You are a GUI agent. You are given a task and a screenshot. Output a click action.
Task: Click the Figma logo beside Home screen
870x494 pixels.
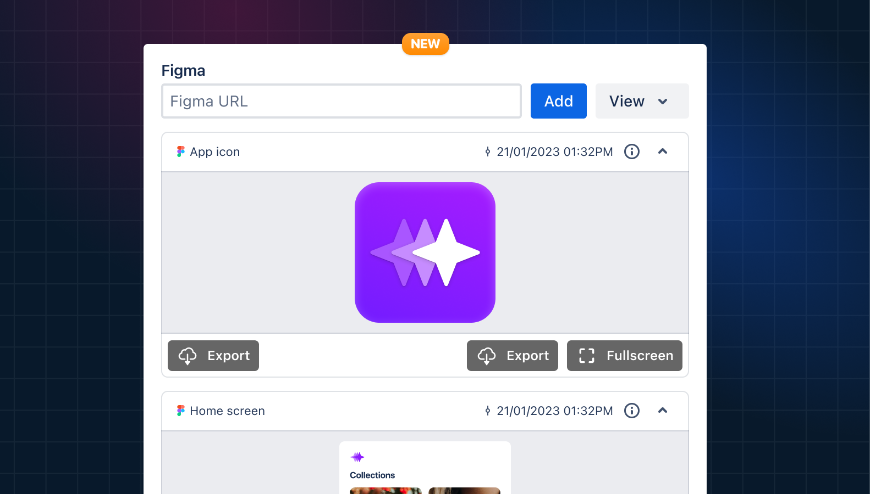point(180,411)
